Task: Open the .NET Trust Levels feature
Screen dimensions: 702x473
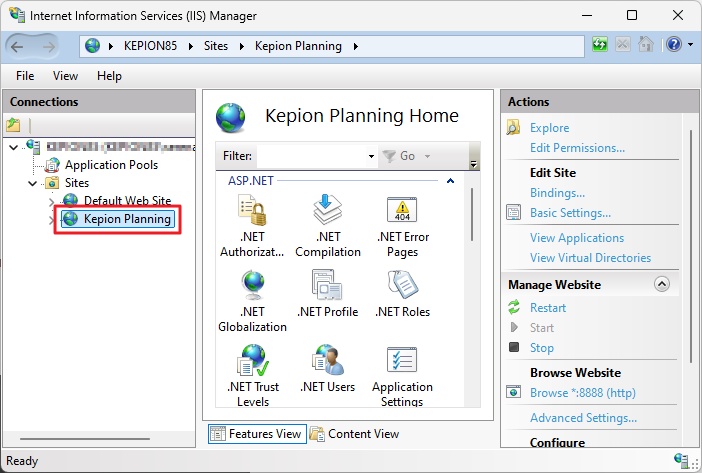Action: [x=253, y=375]
